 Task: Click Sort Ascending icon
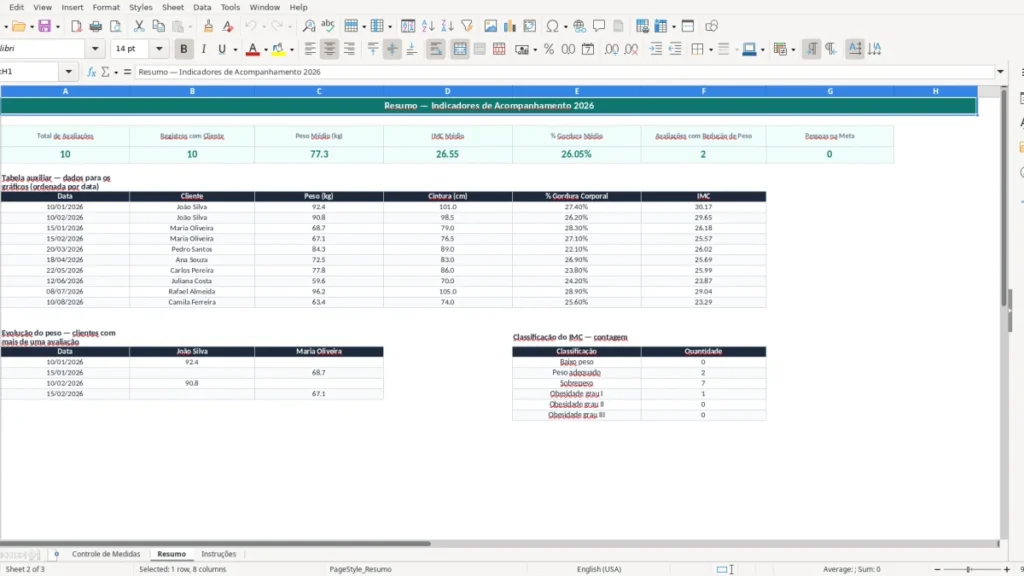tap(428, 26)
